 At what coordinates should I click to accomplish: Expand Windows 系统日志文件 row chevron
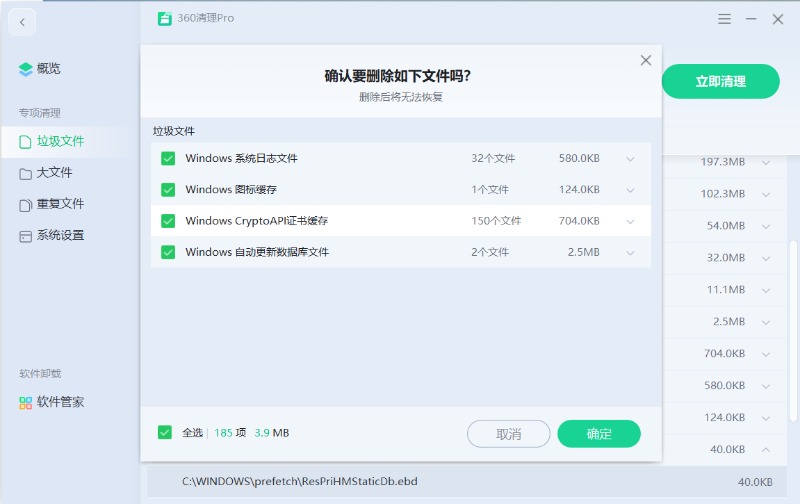(630, 159)
